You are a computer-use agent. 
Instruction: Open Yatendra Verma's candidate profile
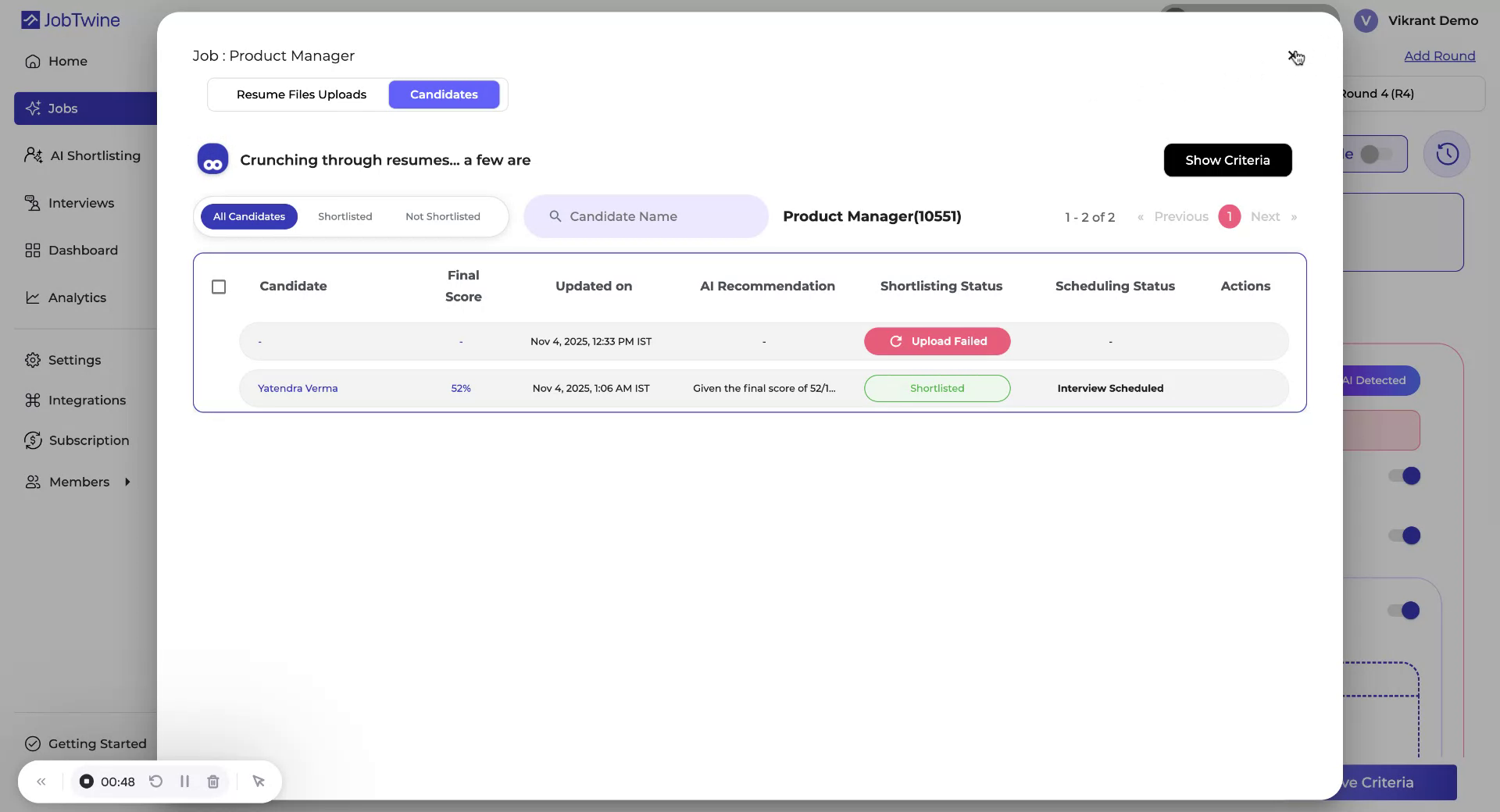click(298, 388)
